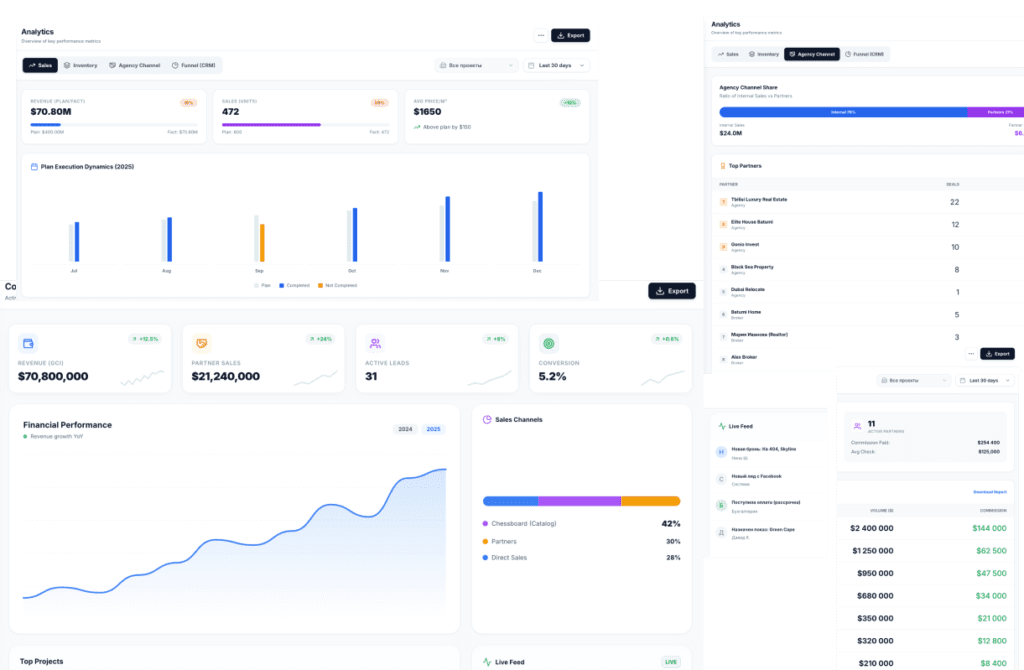Select the highlighted Agency Channel tab
Image resolution: width=1024 pixels, height=670 pixels.
[x=811, y=54]
